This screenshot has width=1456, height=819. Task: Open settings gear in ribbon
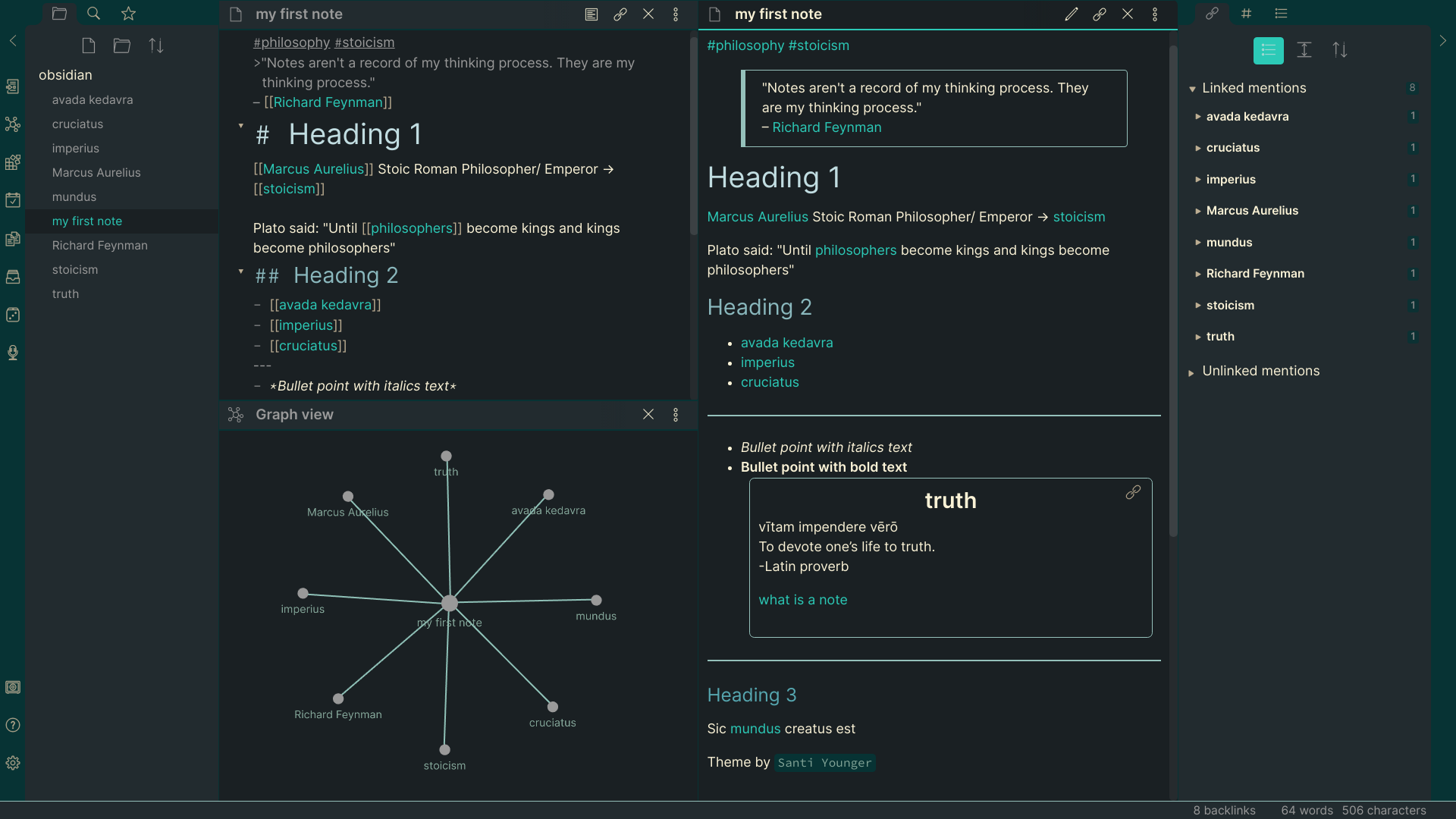(x=13, y=763)
